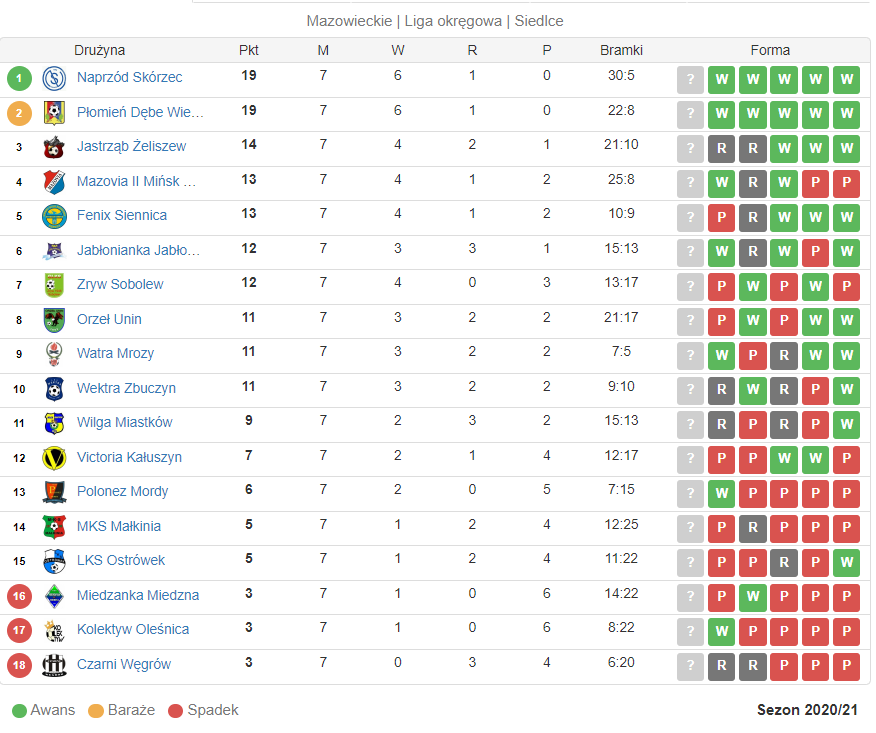Click the Orzeł Unin eagle crest

pyautogui.click(x=54, y=320)
